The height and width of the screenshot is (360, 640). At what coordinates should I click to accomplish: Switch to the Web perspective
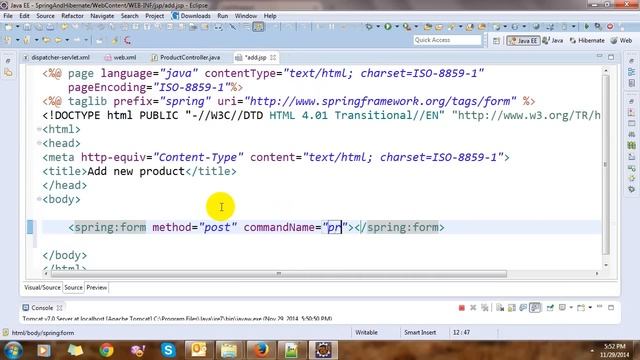point(622,40)
